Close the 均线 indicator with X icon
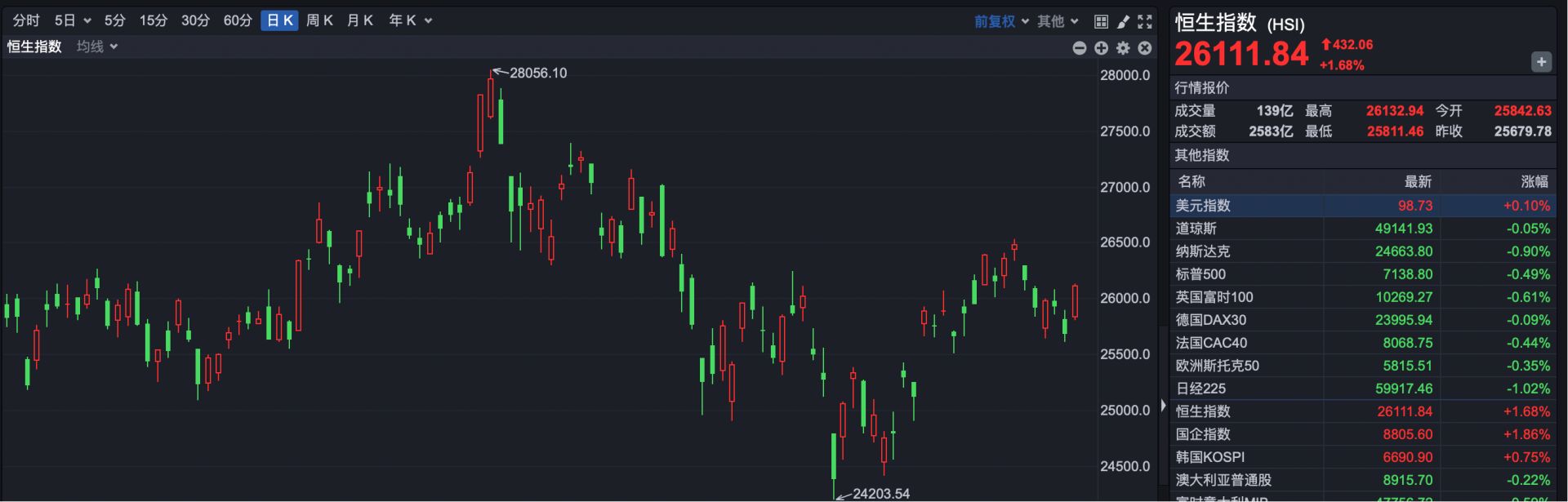Viewport: 1568px width, 502px height. pyautogui.click(x=1145, y=48)
